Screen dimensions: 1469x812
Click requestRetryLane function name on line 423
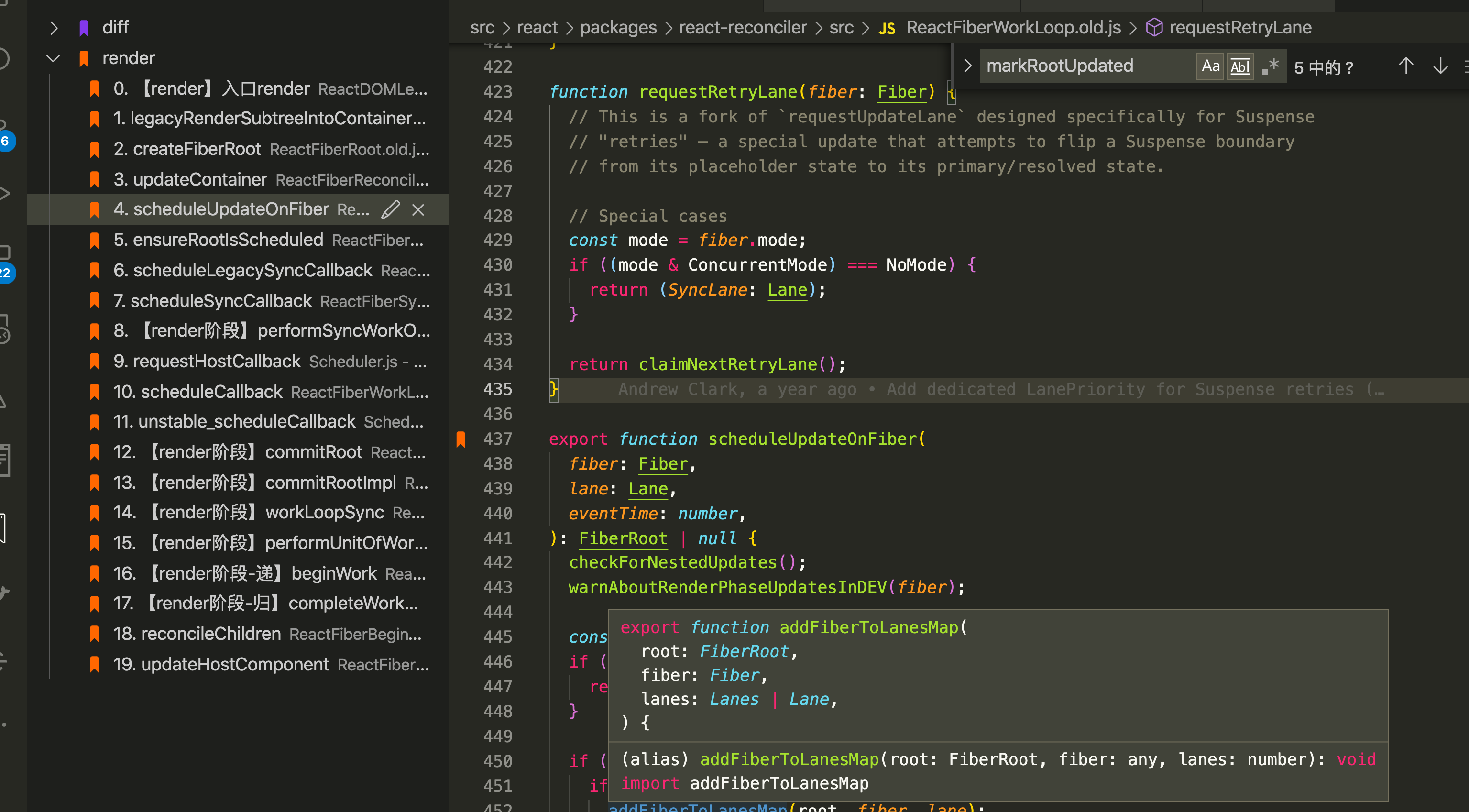click(x=717, y=92)
